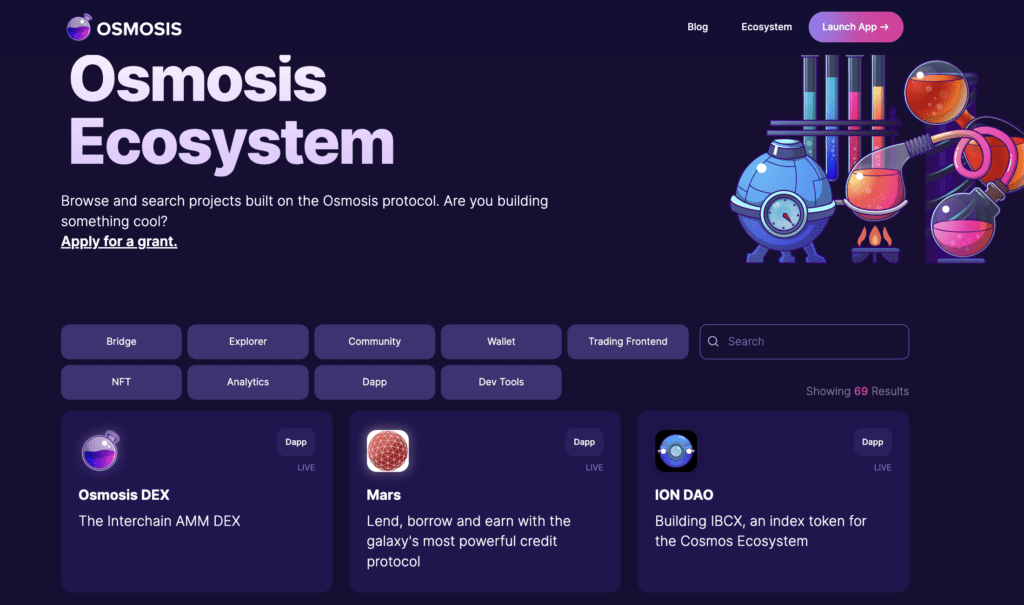Viewport: 1024px width, 605px height.
Task: Click the magnifier icon in search box
Action: 713,342
